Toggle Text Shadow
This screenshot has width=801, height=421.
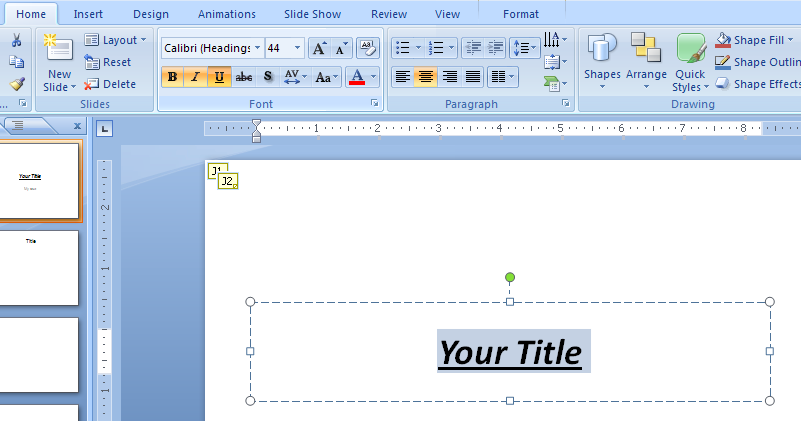point(268,77)
